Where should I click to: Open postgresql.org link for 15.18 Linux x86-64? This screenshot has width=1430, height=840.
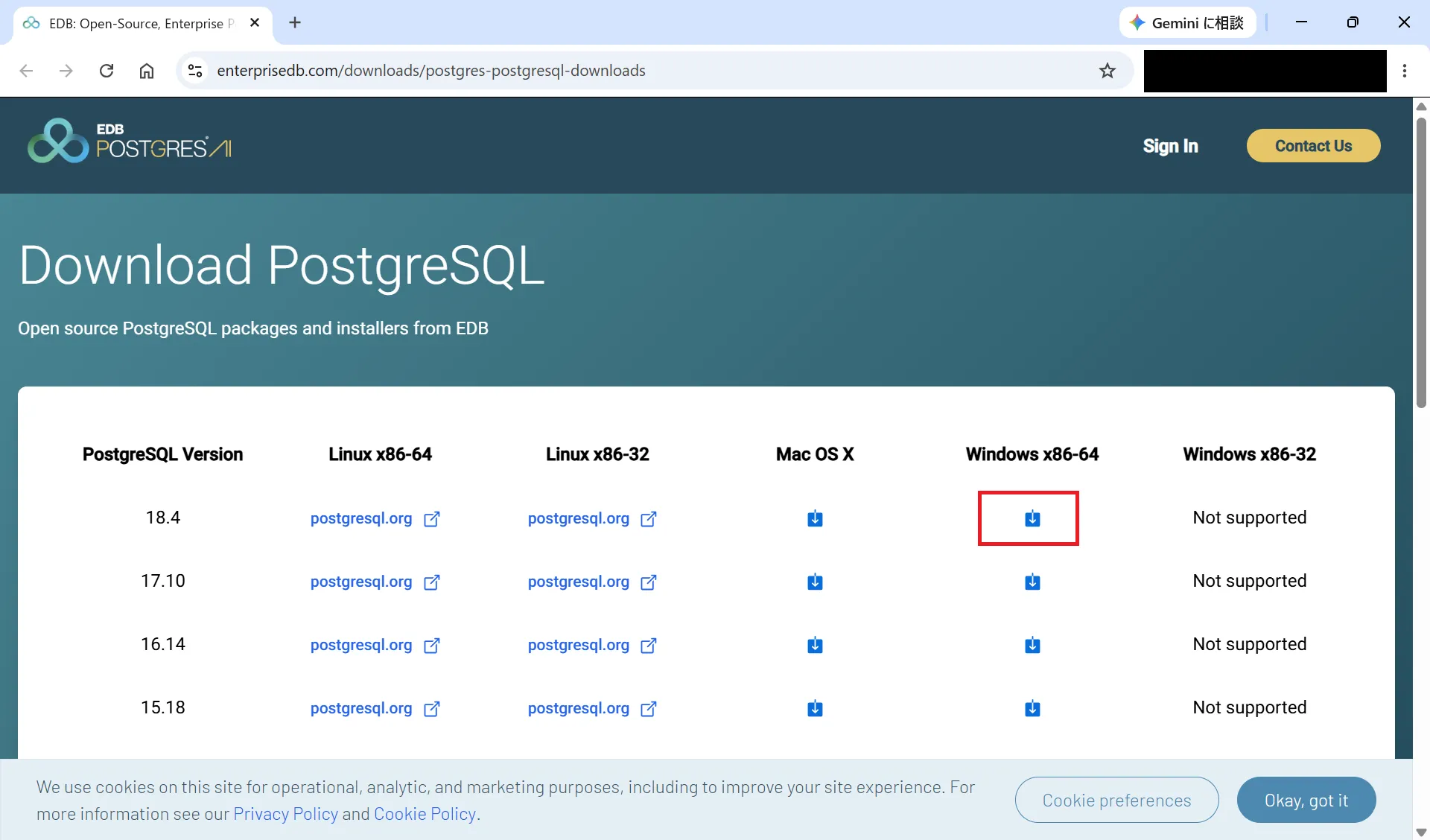pos(375,708)
